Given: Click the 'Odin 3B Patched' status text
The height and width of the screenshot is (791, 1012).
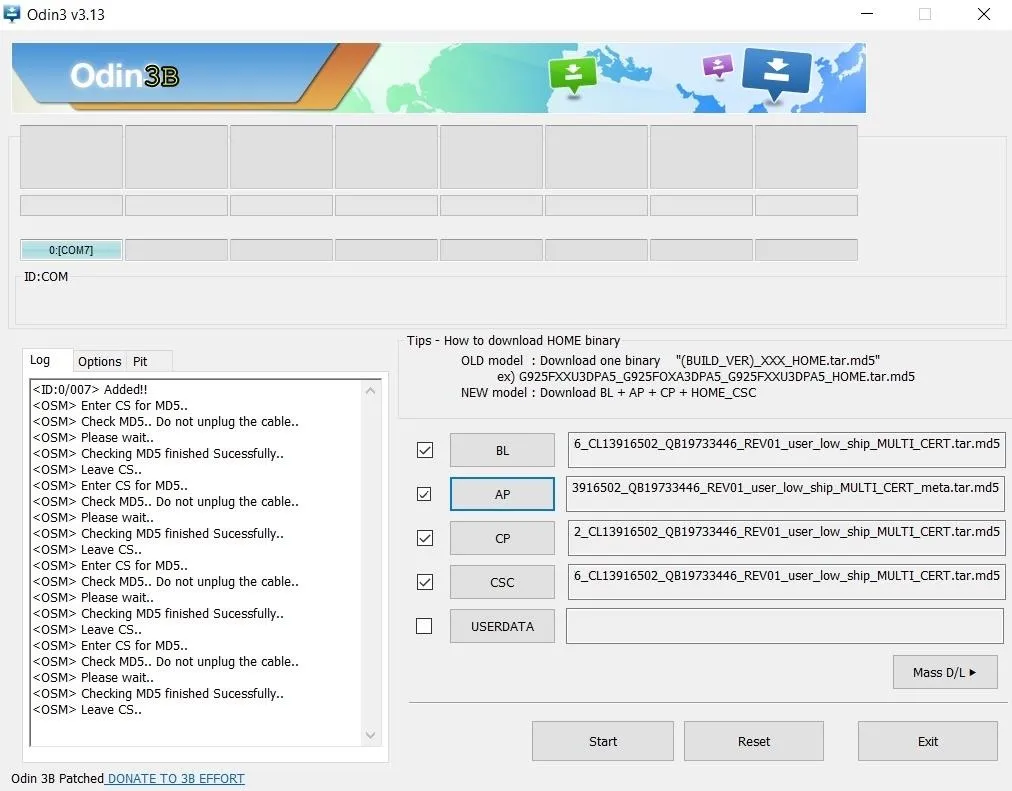Looking at the screenshot, I should coord(57,778).
